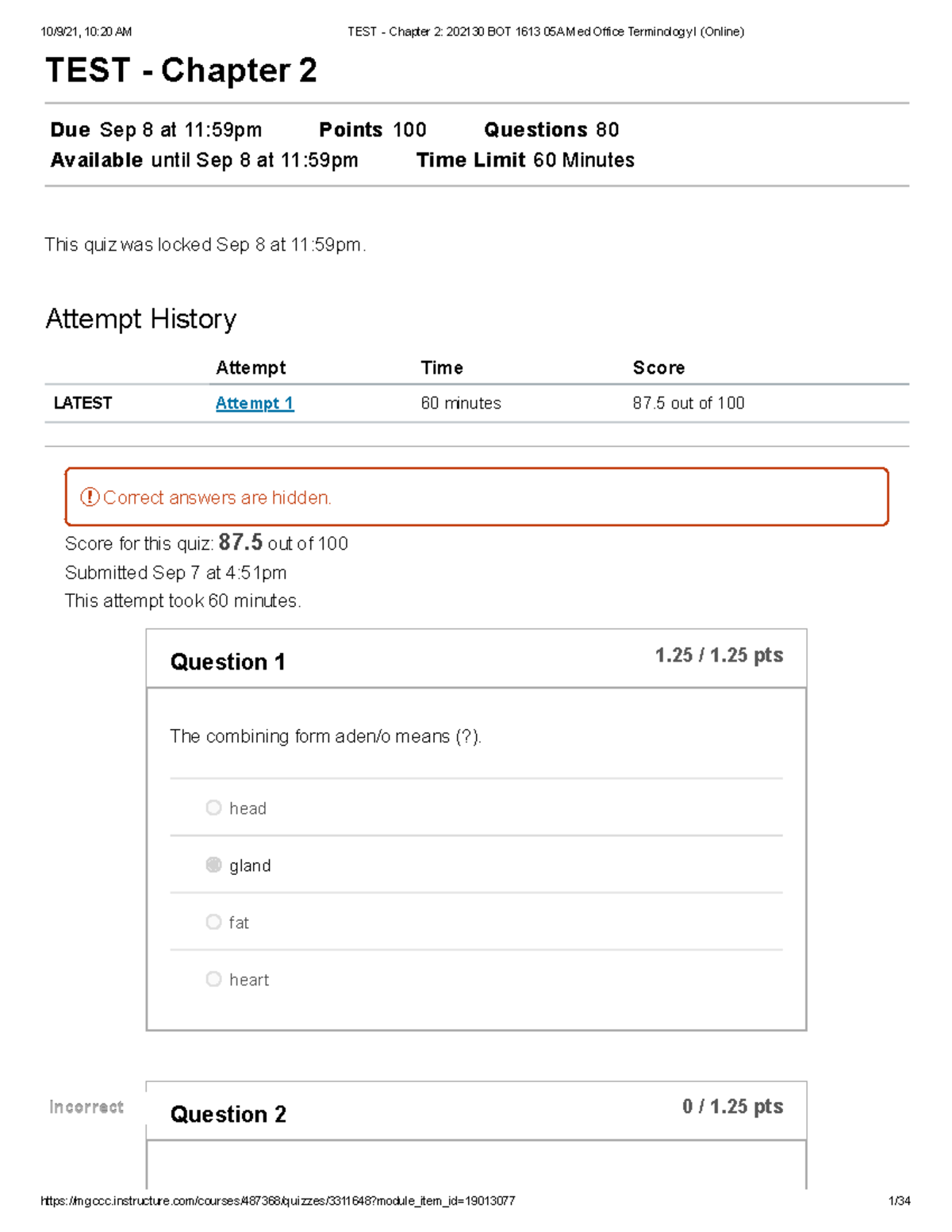The height and width of the screenshot is (1232, 952).
Task: Select the 'gland' radio option
Action: pyautogui.click(x=213, y=865)
